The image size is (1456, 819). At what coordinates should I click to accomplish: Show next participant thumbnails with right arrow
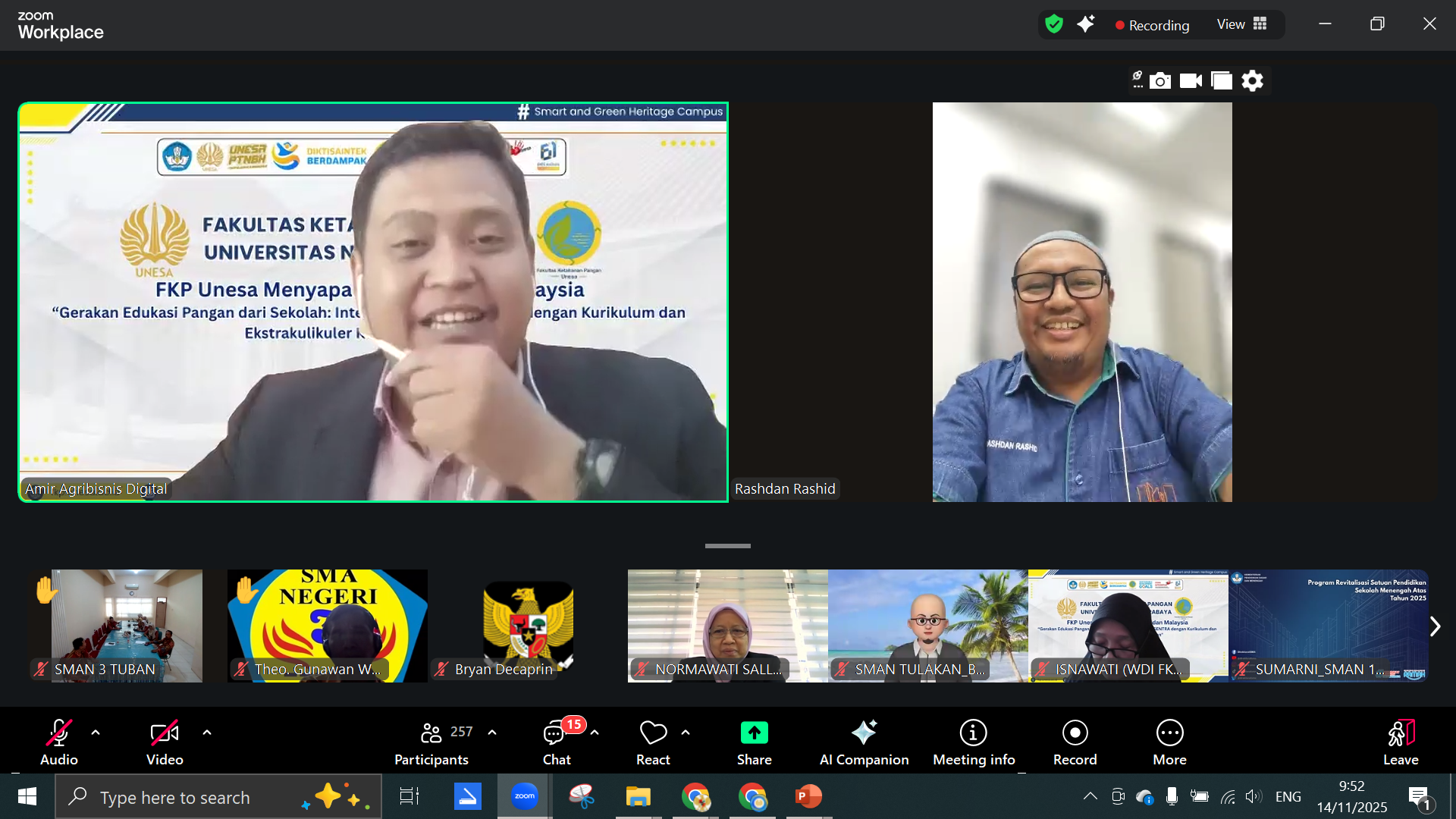point(1435,626)
